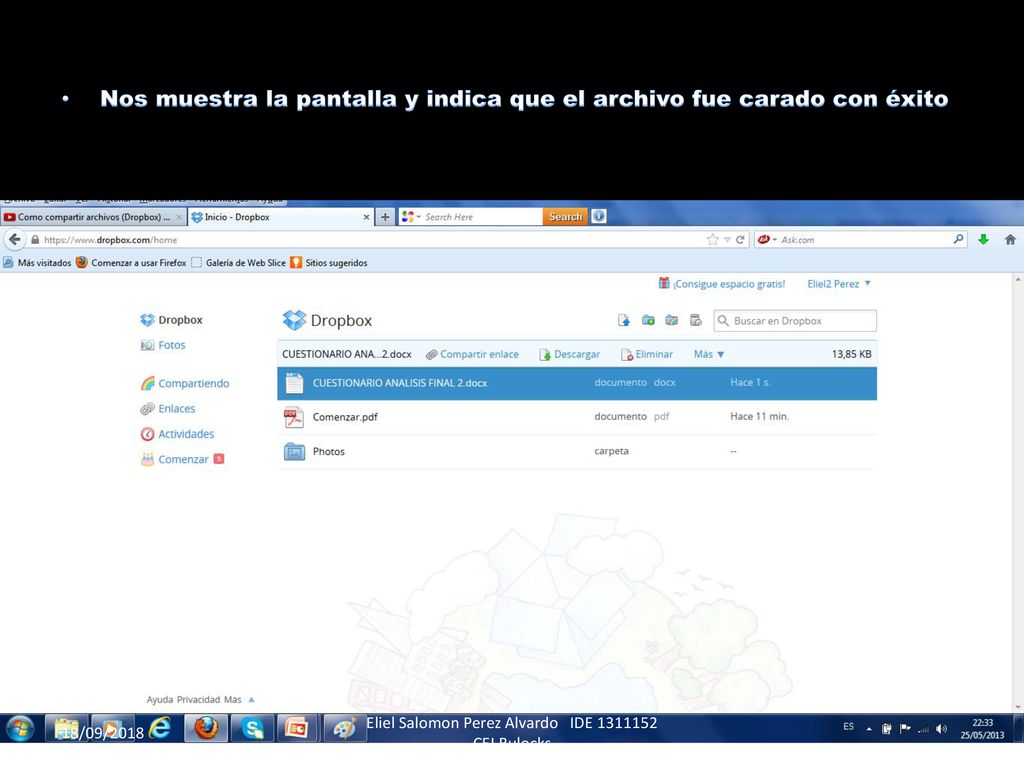Click the docx icon for CUESTIONARIO ANALISIS FINAL 2

point(295,383)
